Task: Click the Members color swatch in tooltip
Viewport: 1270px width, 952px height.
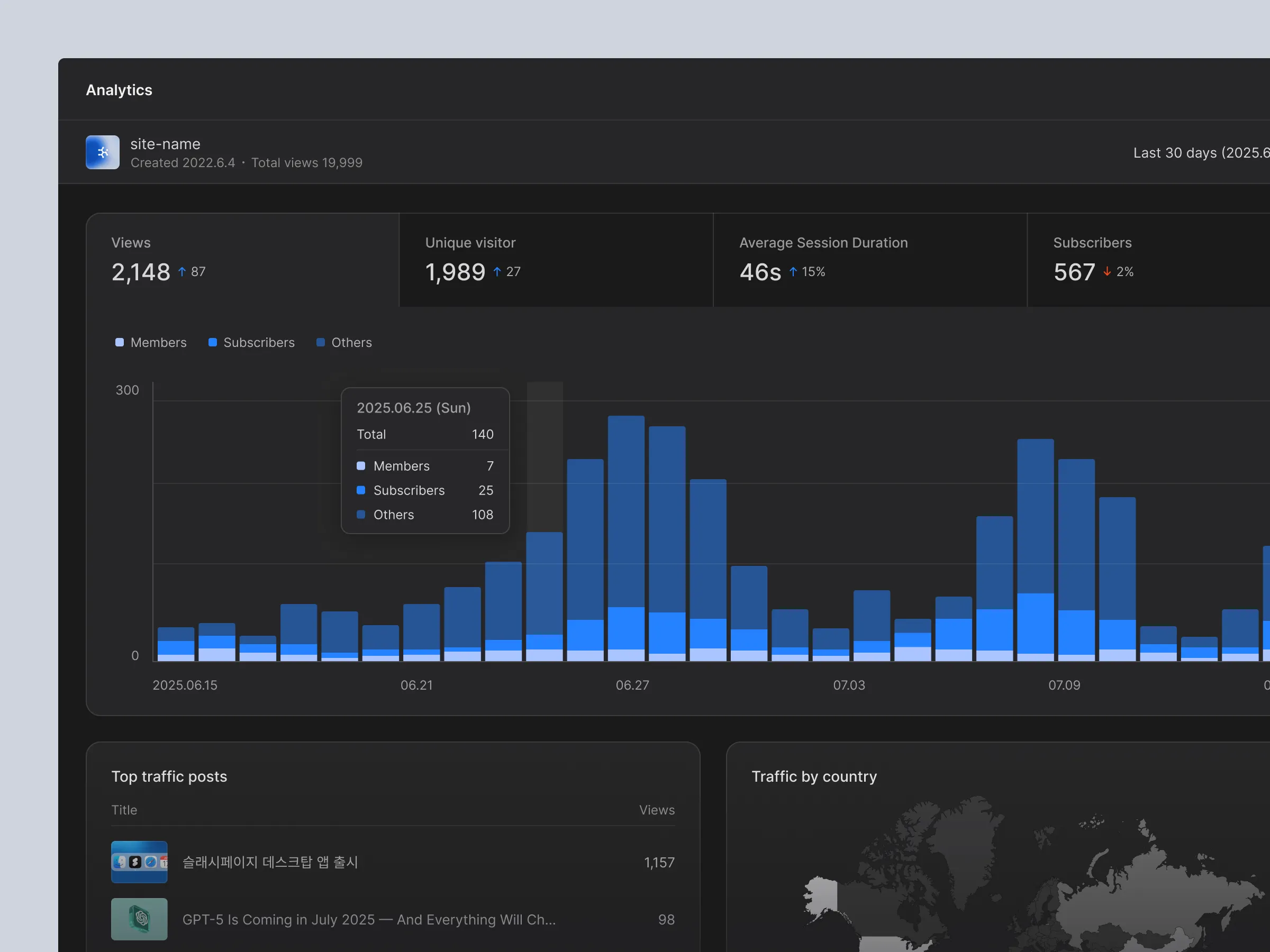Action: [361, 466]
